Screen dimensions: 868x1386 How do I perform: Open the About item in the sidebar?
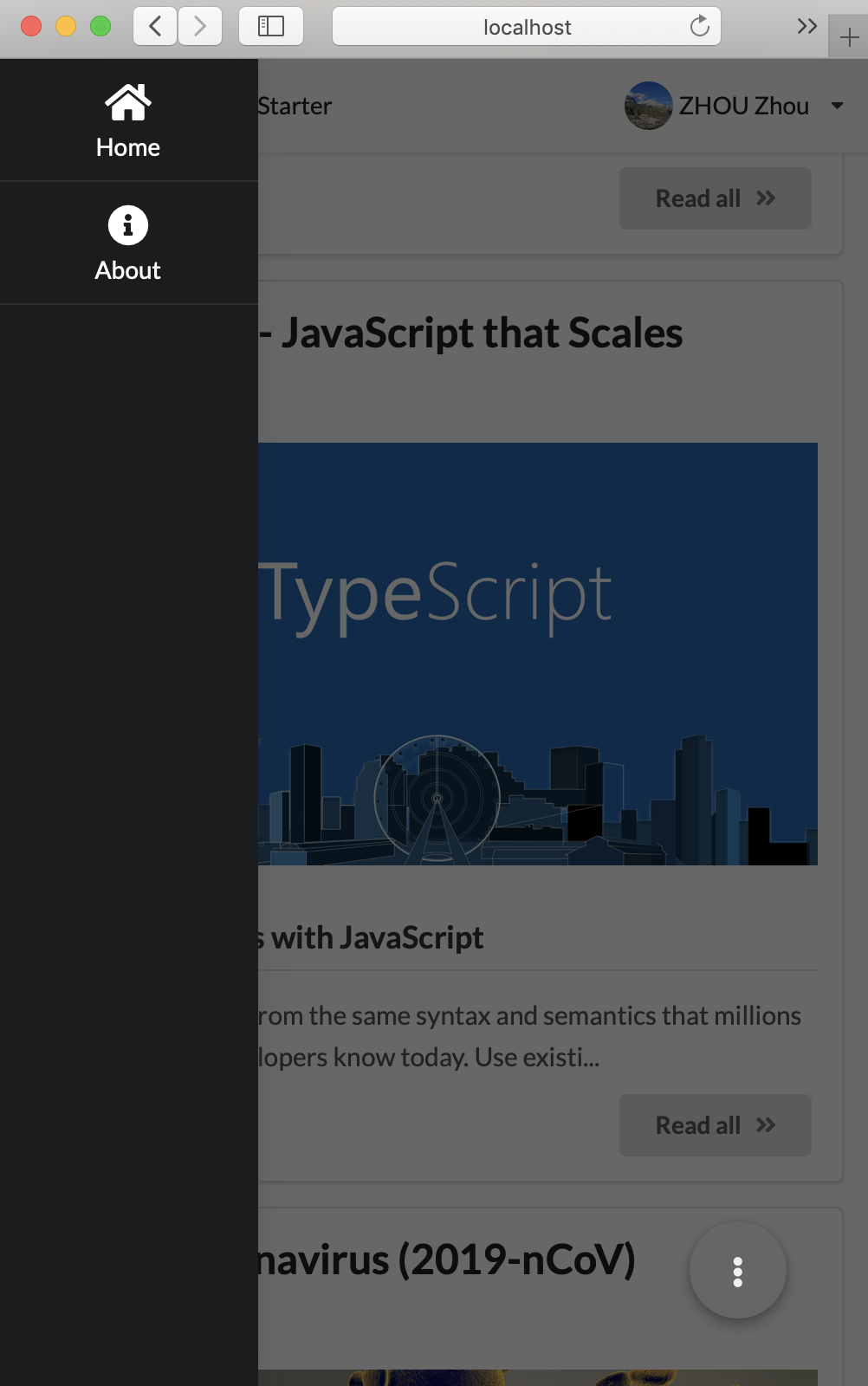pos(128,243)
